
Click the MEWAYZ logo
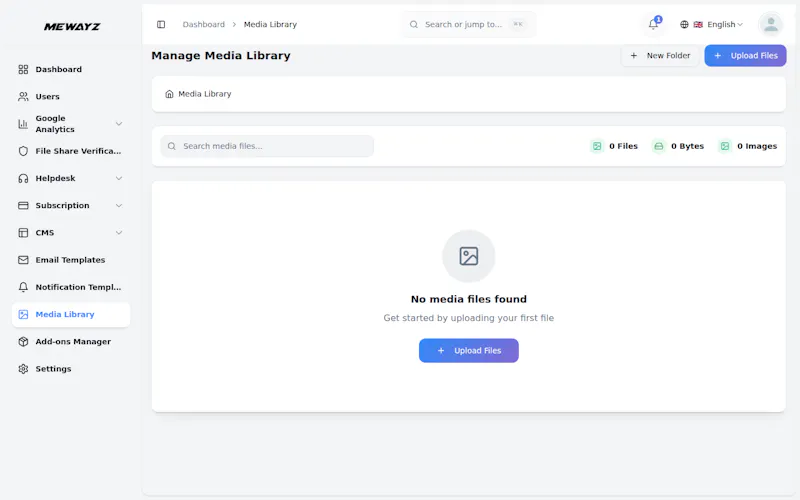pos(72,27)
